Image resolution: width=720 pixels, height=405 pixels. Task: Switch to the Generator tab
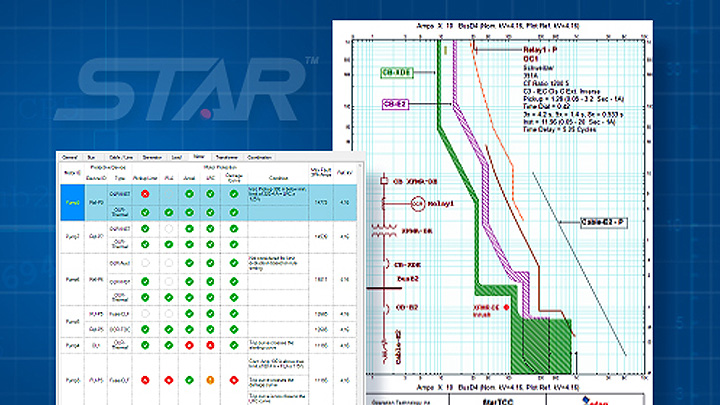(x=152, y=158)
